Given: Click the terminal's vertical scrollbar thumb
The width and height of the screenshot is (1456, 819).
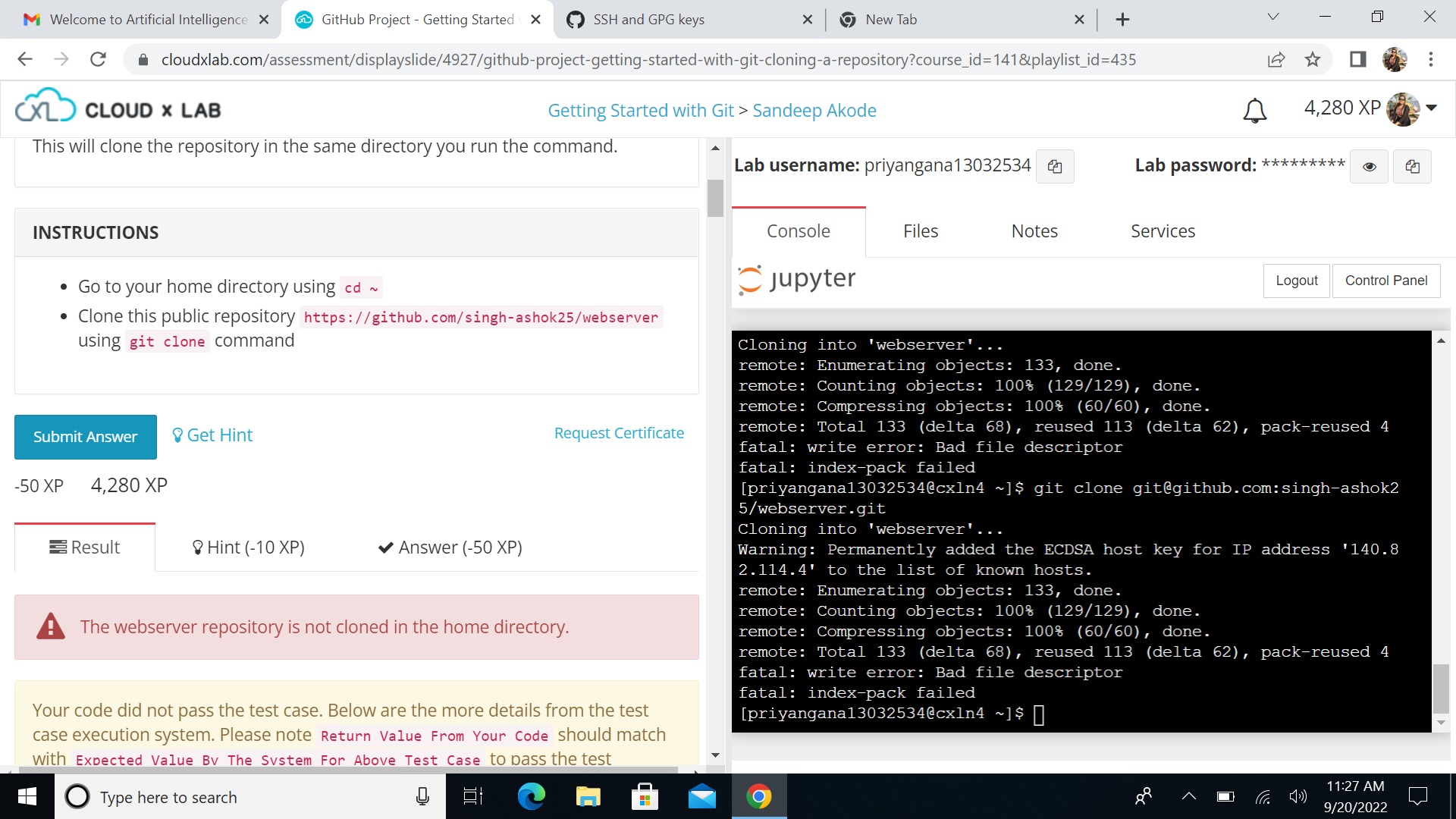Looking at the screenshot, I should coord(1441,687).
